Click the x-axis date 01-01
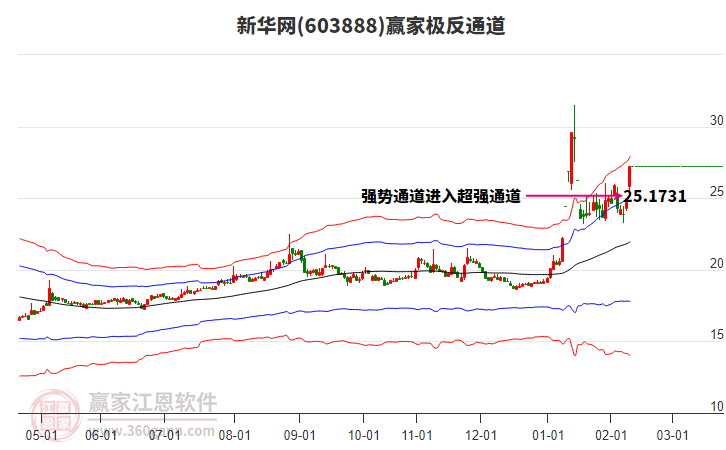Image resolution: width=726 pixels, height=450 pixels. [x=548, y=436]
